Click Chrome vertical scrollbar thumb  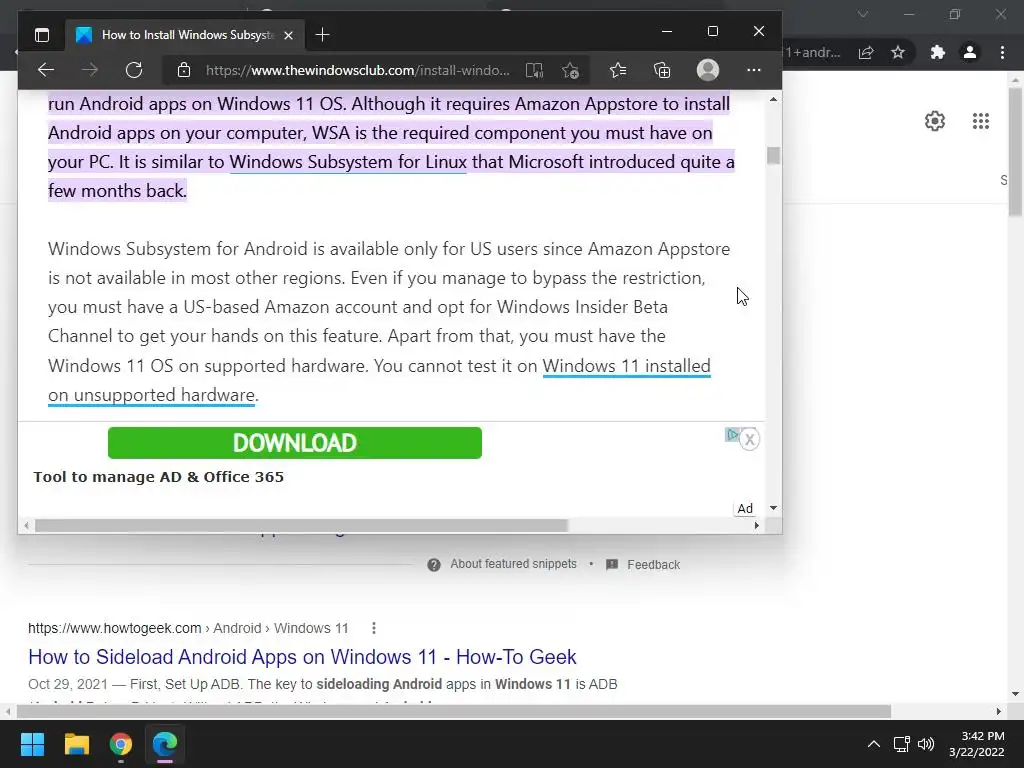click(x=1015, y=151)
